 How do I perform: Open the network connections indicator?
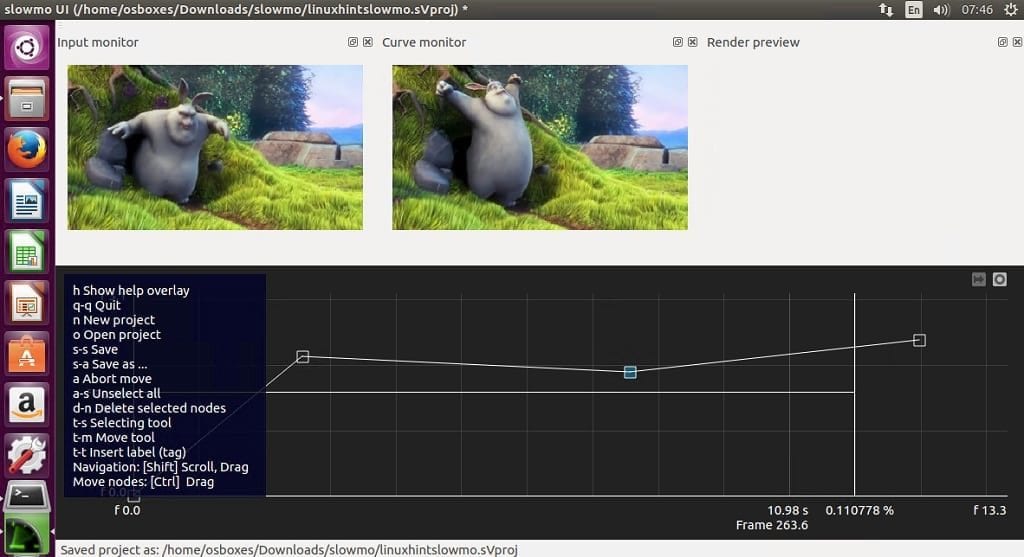[886, 10]
